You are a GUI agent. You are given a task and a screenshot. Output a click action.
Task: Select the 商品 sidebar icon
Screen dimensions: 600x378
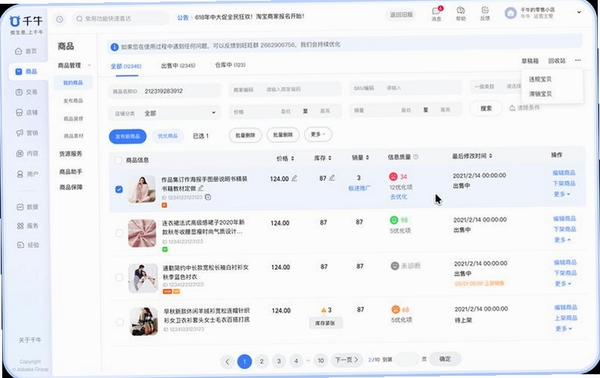point(19,72)
